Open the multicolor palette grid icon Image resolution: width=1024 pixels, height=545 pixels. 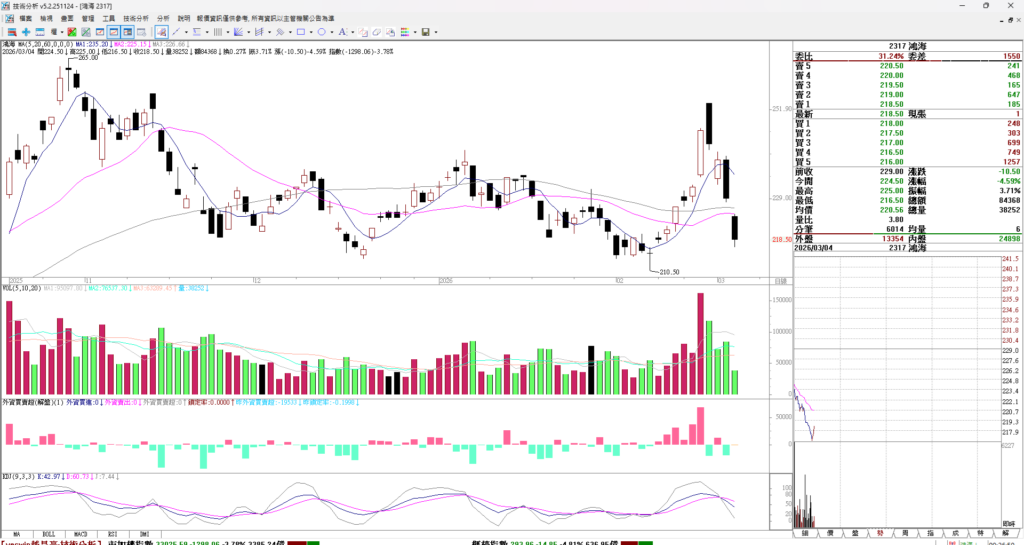click(405, 32)
